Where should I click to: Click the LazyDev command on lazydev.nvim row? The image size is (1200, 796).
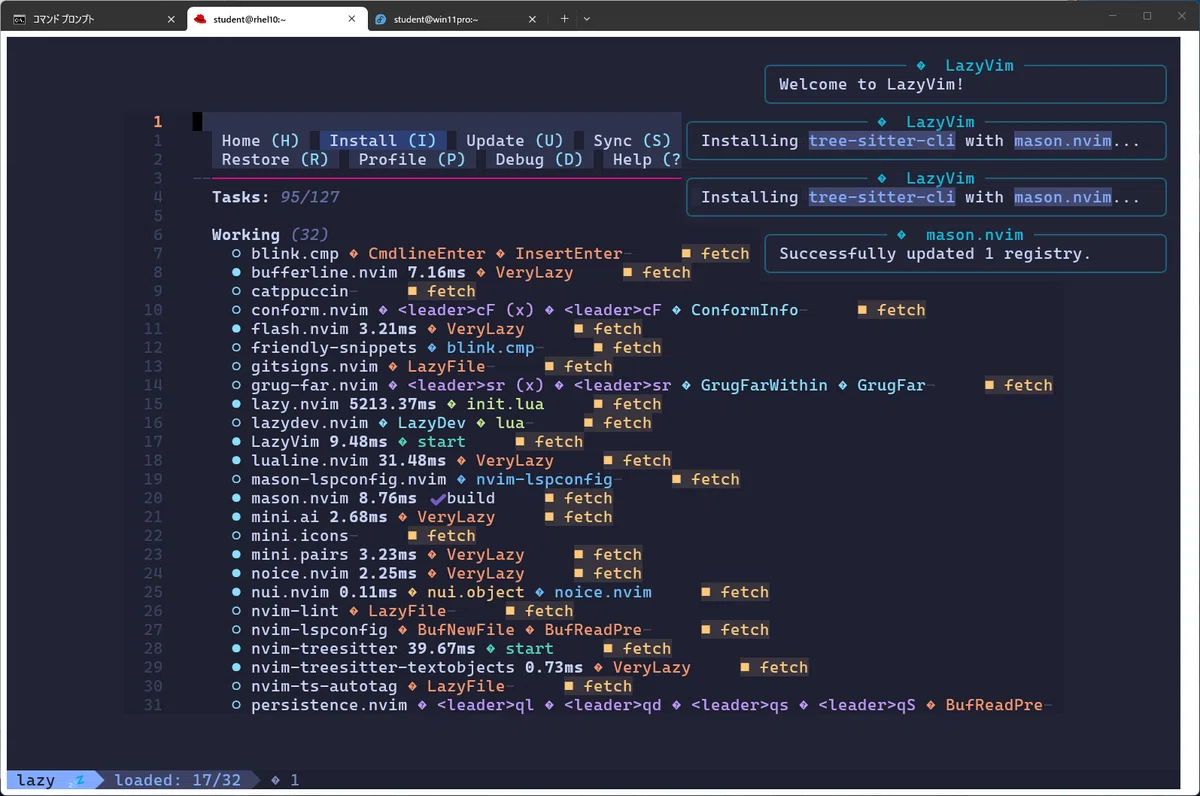point(432,423)
